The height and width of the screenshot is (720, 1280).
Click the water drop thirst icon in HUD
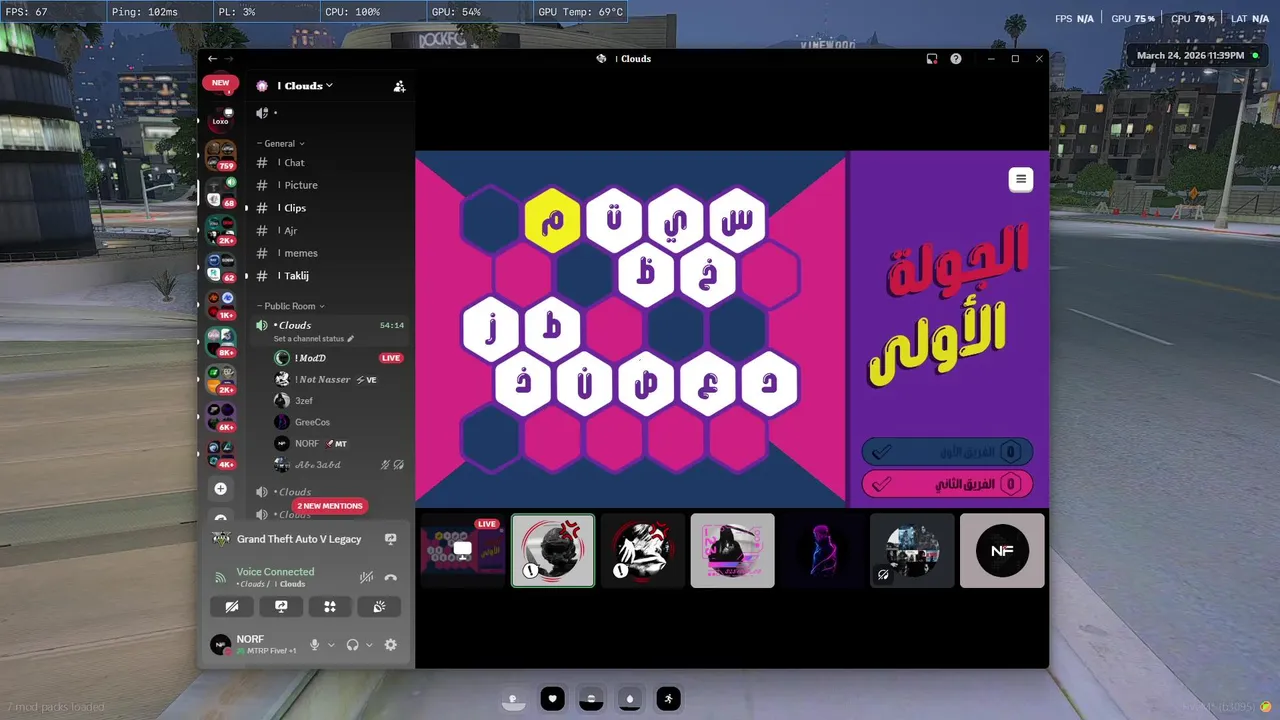(x=629, y=698)
